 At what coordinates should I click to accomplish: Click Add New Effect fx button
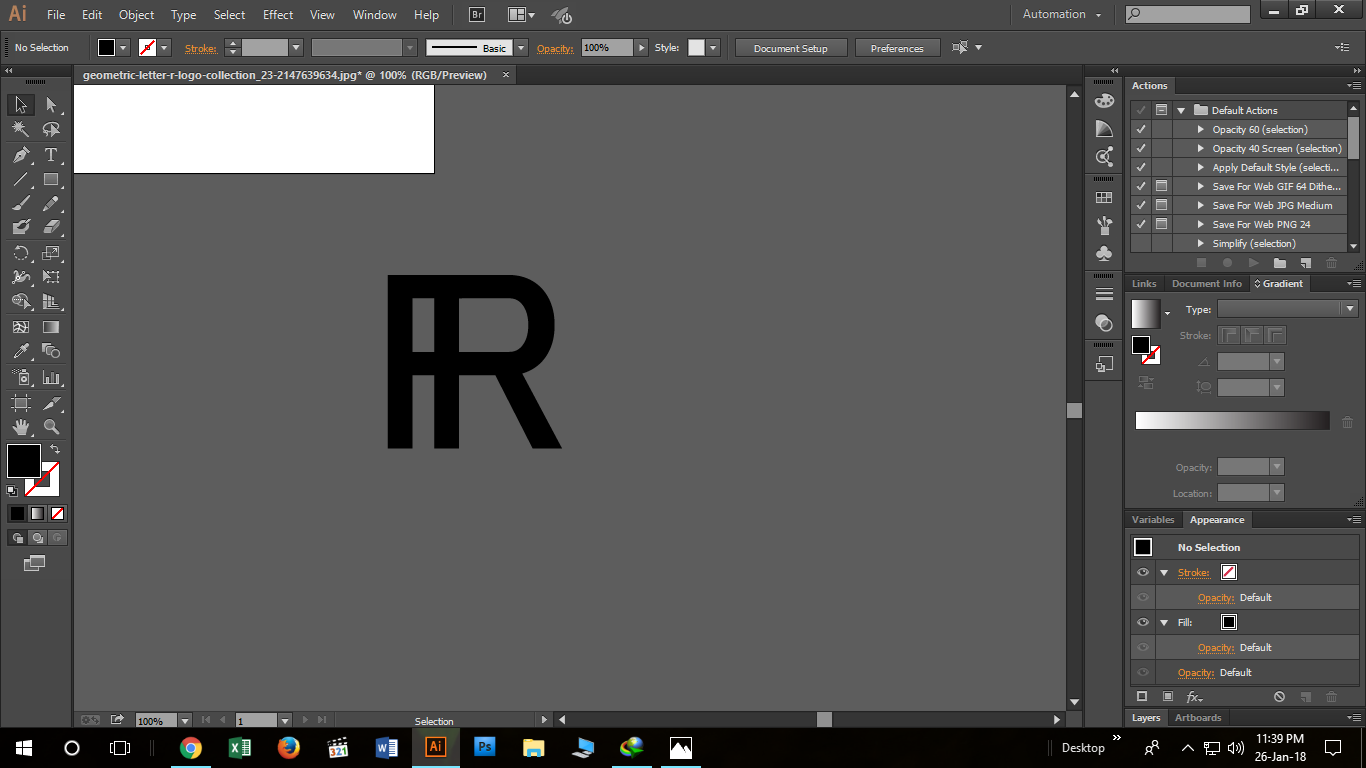(x=1194, y=697)
